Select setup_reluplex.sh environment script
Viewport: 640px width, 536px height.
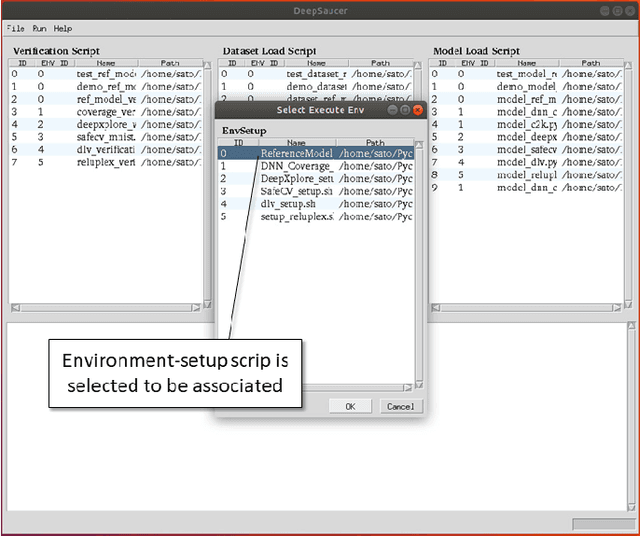297,216
